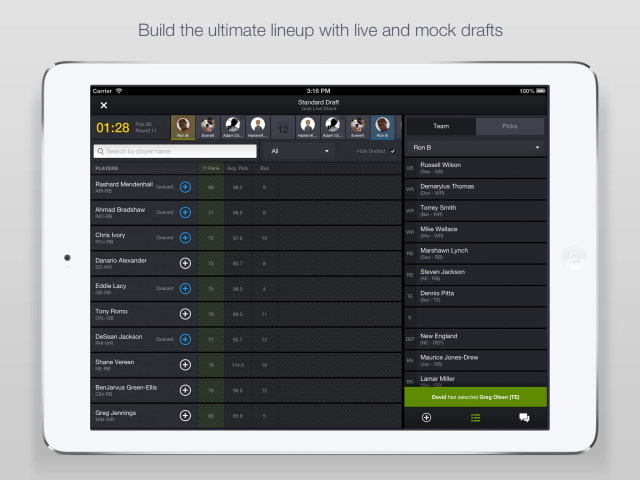This screenshot has width=640, height=480.
Task: Add Rashard Mendenhall with plus icon
Action: pos(185,187)
